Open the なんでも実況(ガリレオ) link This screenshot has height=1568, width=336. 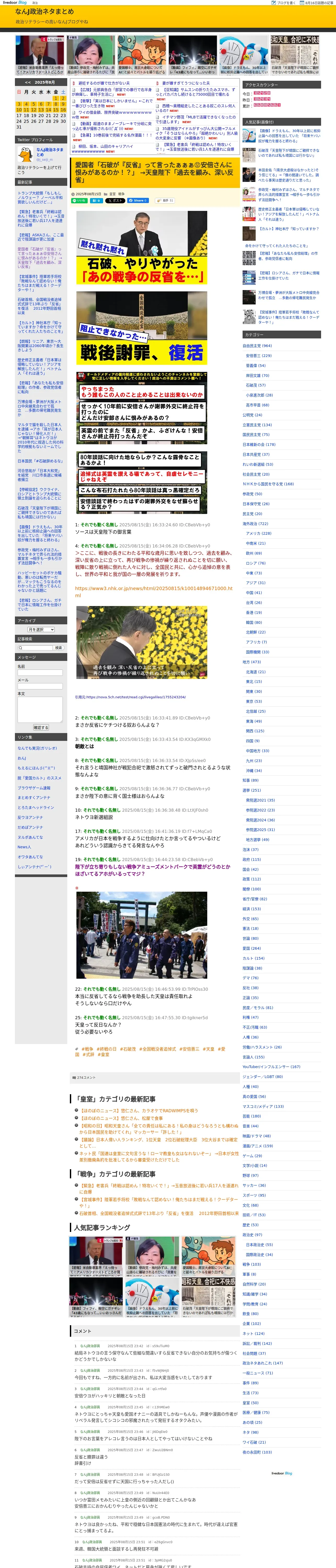(x=37, y=748)
